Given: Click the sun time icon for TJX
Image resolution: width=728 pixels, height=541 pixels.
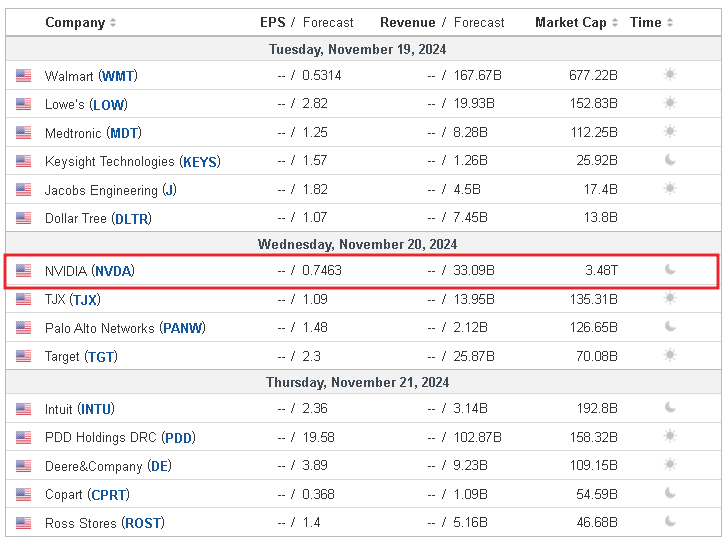Looking at the screenshot, I should [670, 298].
